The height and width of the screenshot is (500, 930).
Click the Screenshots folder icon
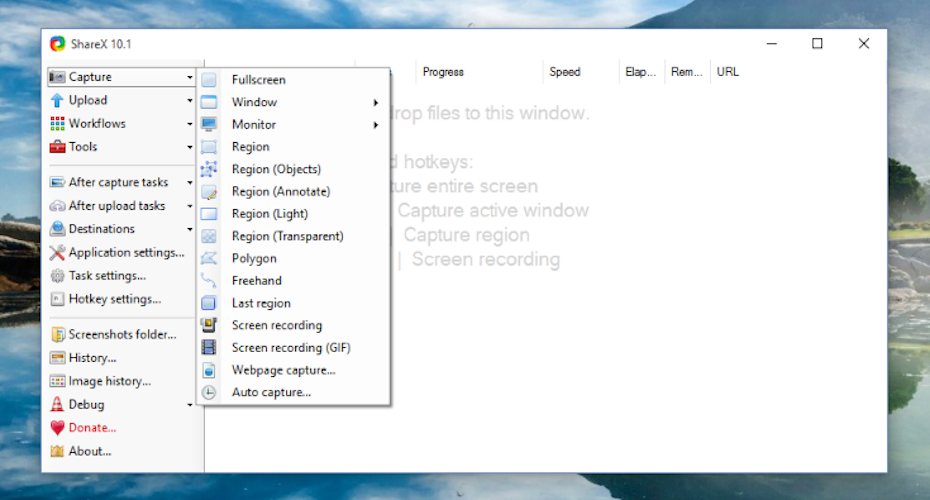(x=58, y=335)
